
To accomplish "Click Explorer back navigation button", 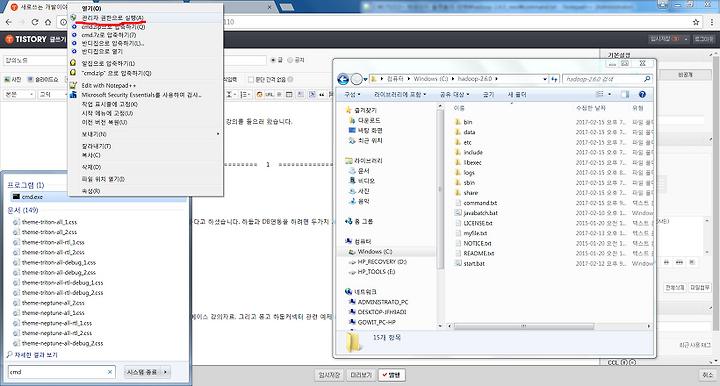I will click(x=343, y=79).
